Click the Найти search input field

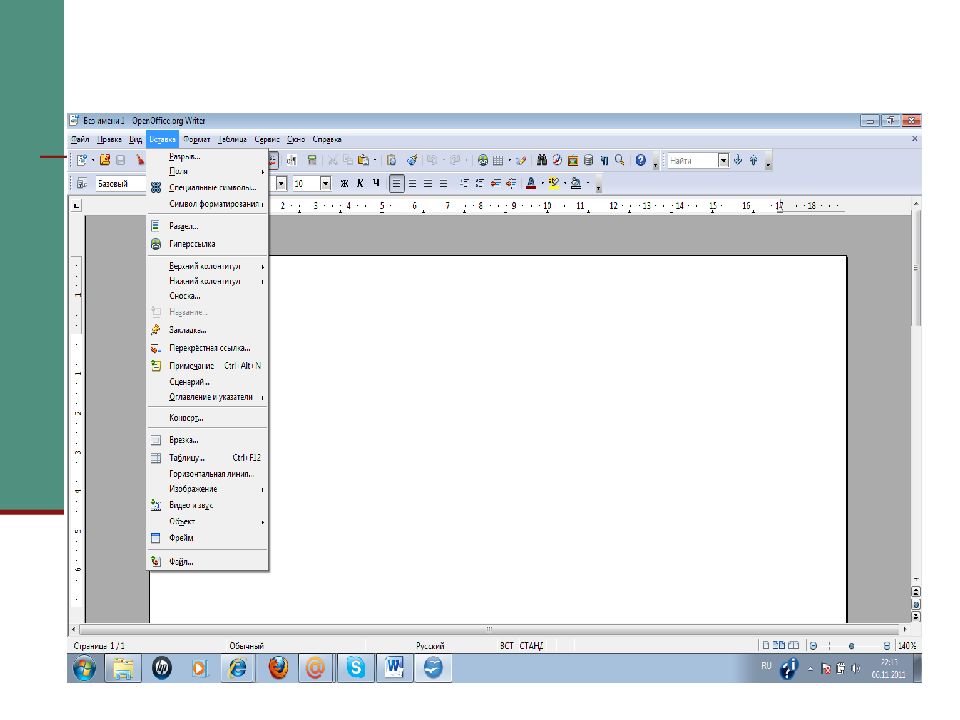(692, 160)
